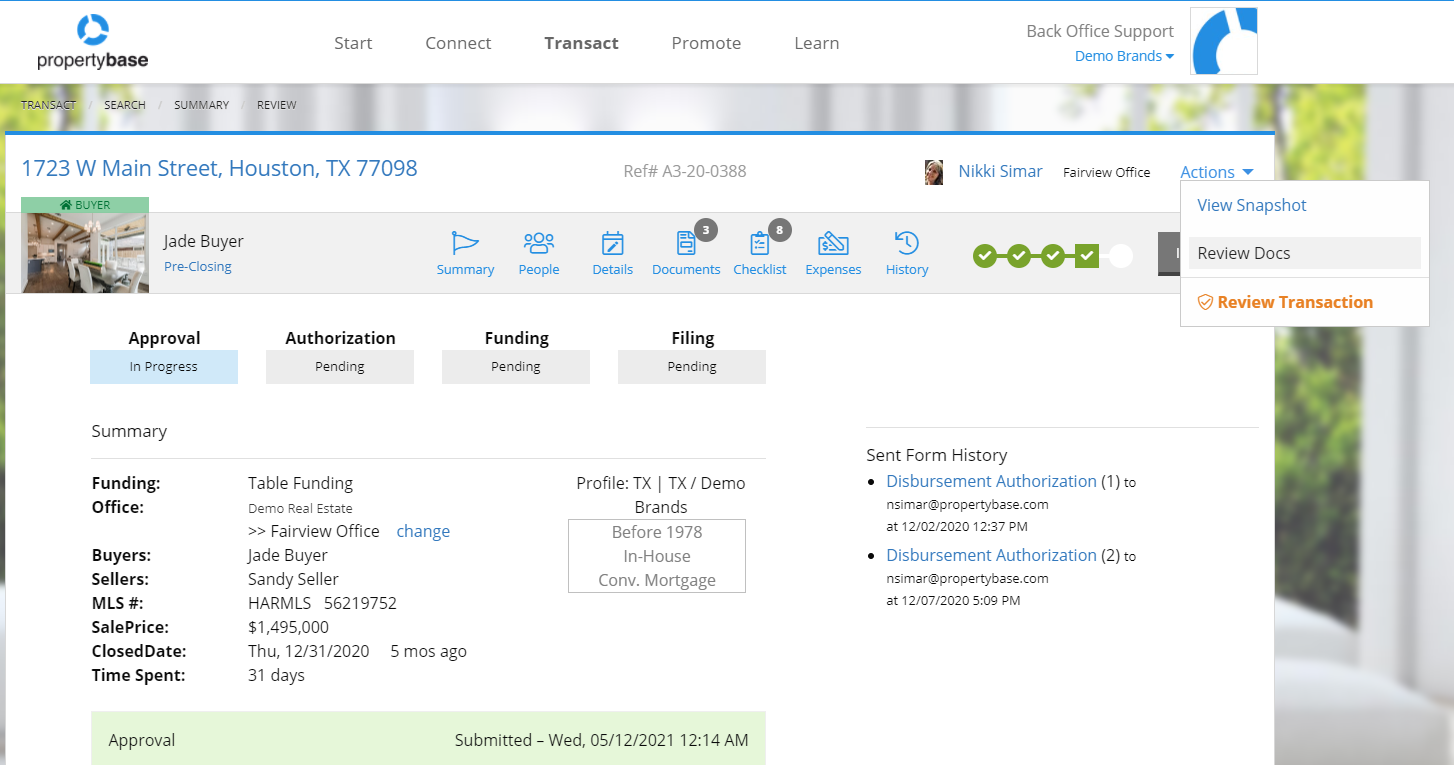Choose View Snapshot from the Actions menu
Viewport: 1454px width, 765px height.
click(x=1251, y=204)
